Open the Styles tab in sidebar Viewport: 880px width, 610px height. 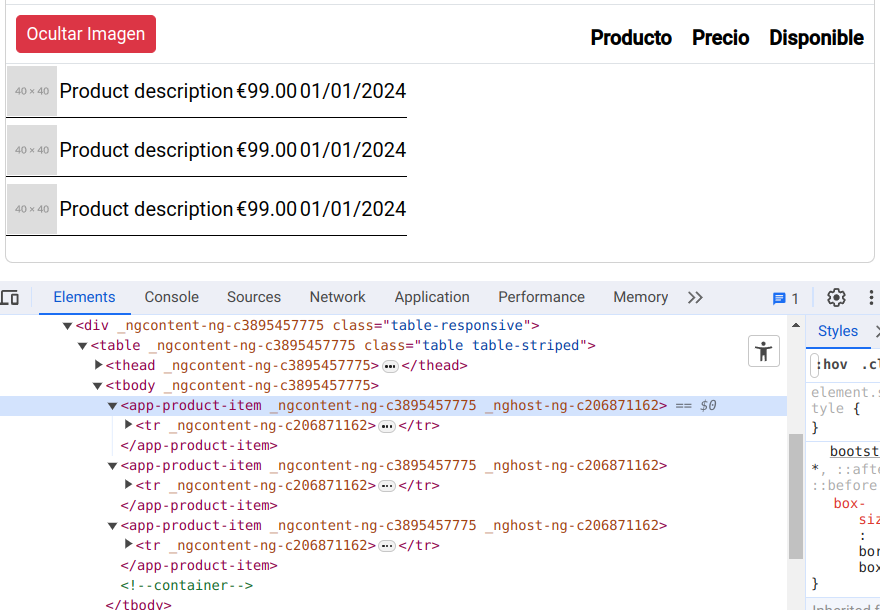[x=840, y=331]
